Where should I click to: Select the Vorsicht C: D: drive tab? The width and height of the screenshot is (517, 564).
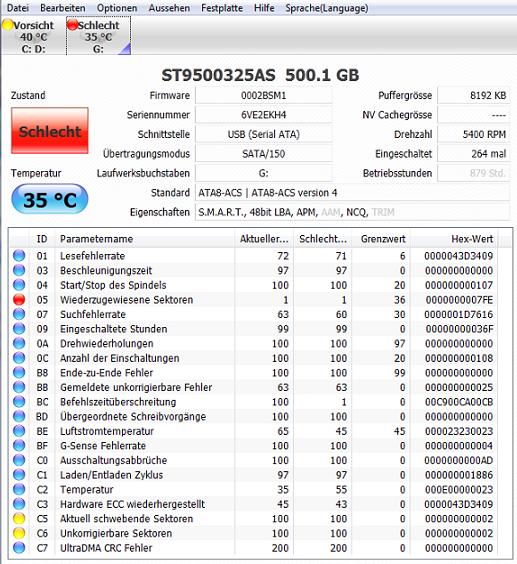[33, 36]
